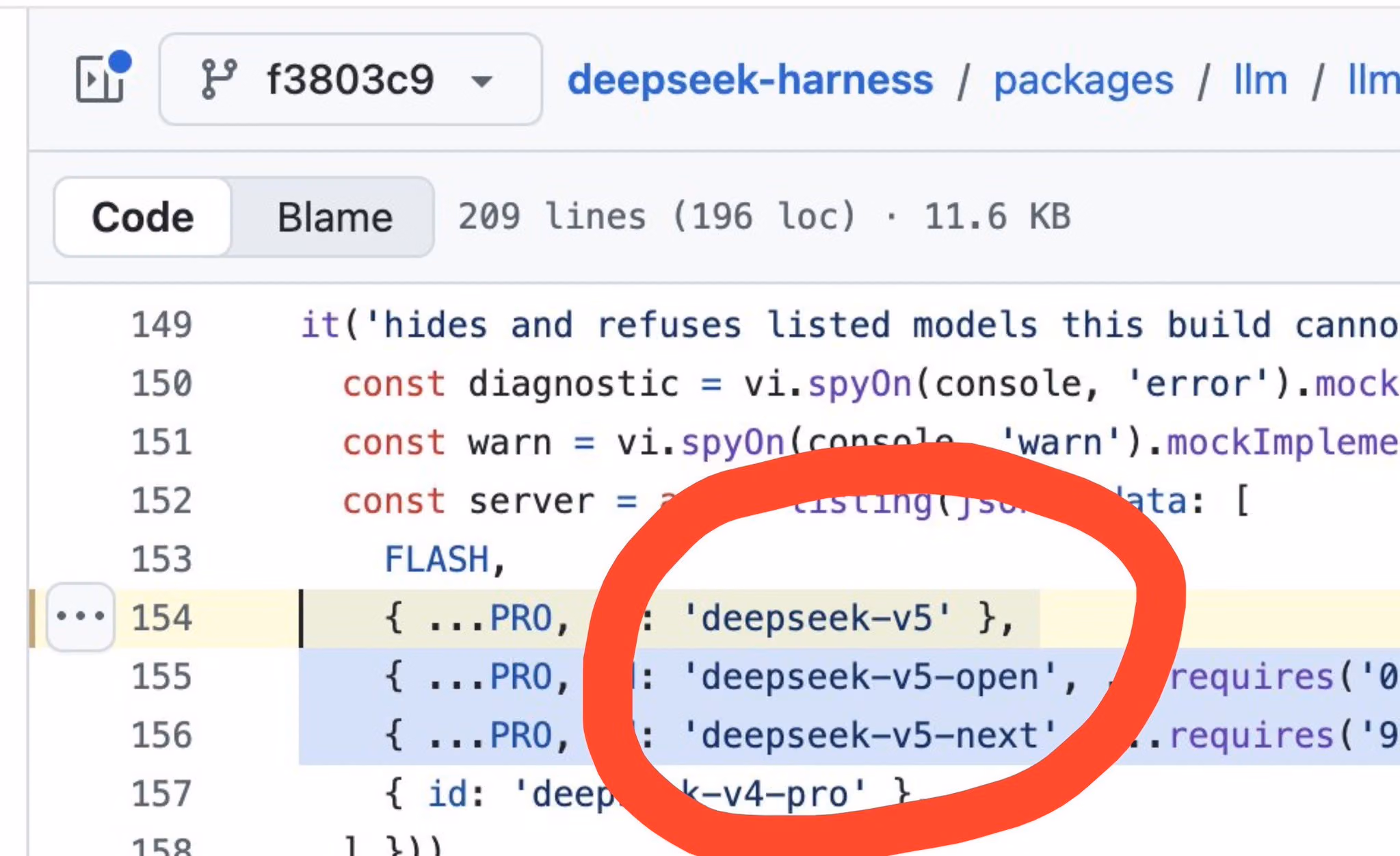Click the 'warn' variable on line 151
The image size is (1400, 856).
[510, 443]
